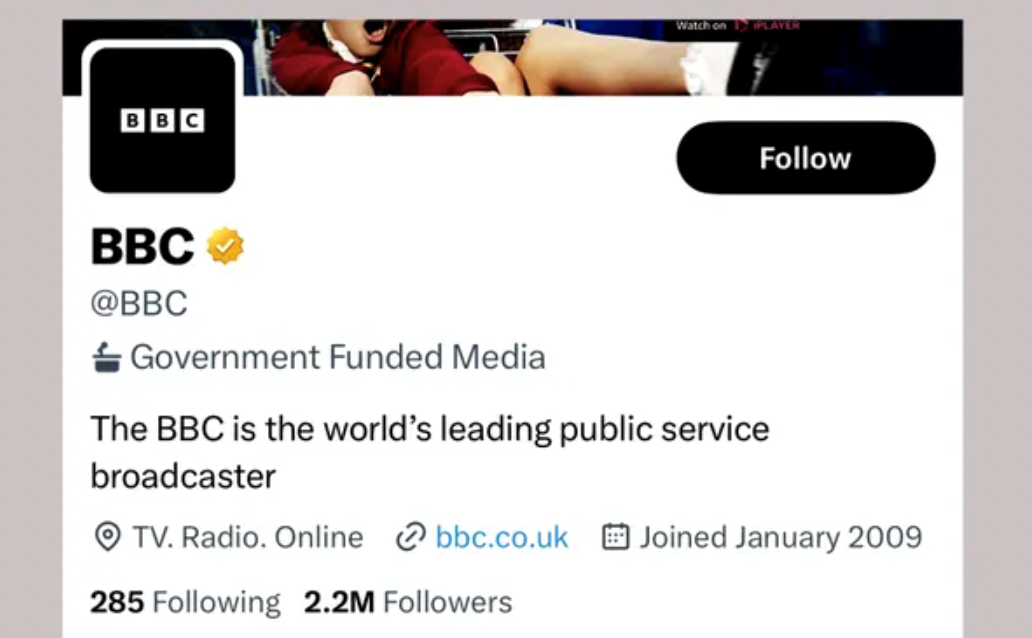The height and width of the screenshot is (638, 1032).
Task: Click the Follow button
Action: coord(805,158)
